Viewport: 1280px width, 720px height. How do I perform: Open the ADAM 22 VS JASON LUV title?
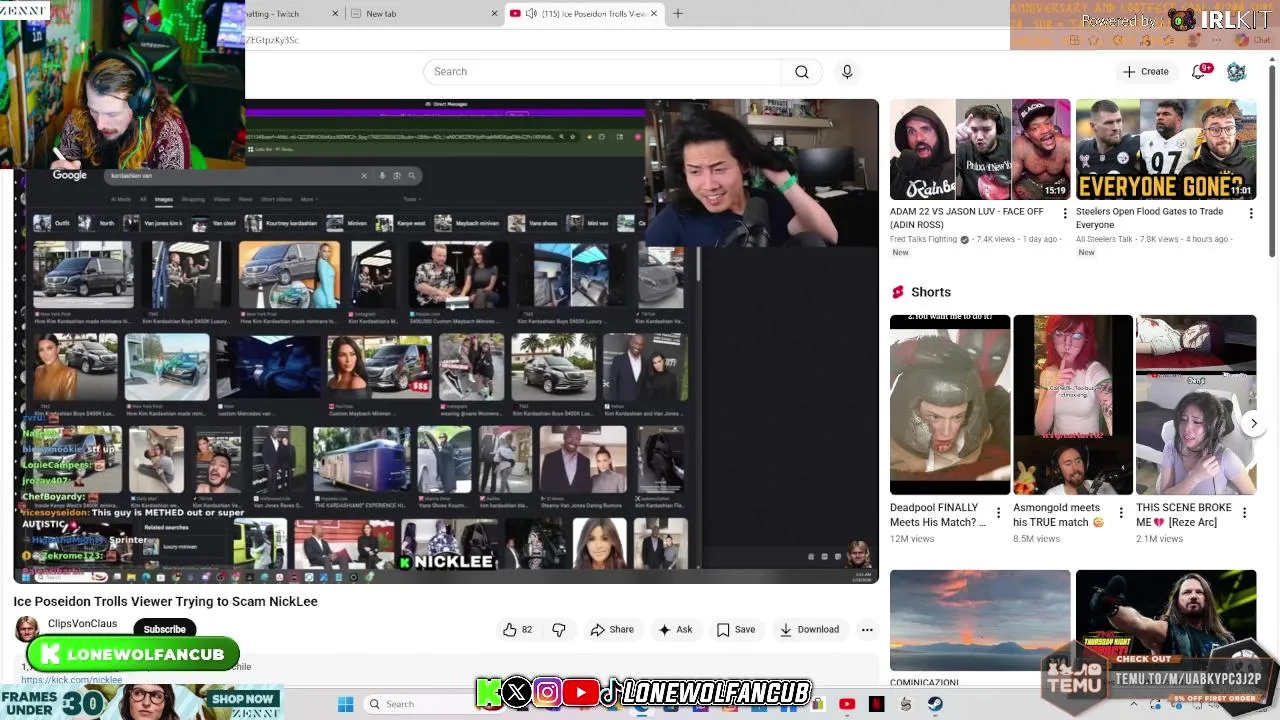tap(967, 218)
